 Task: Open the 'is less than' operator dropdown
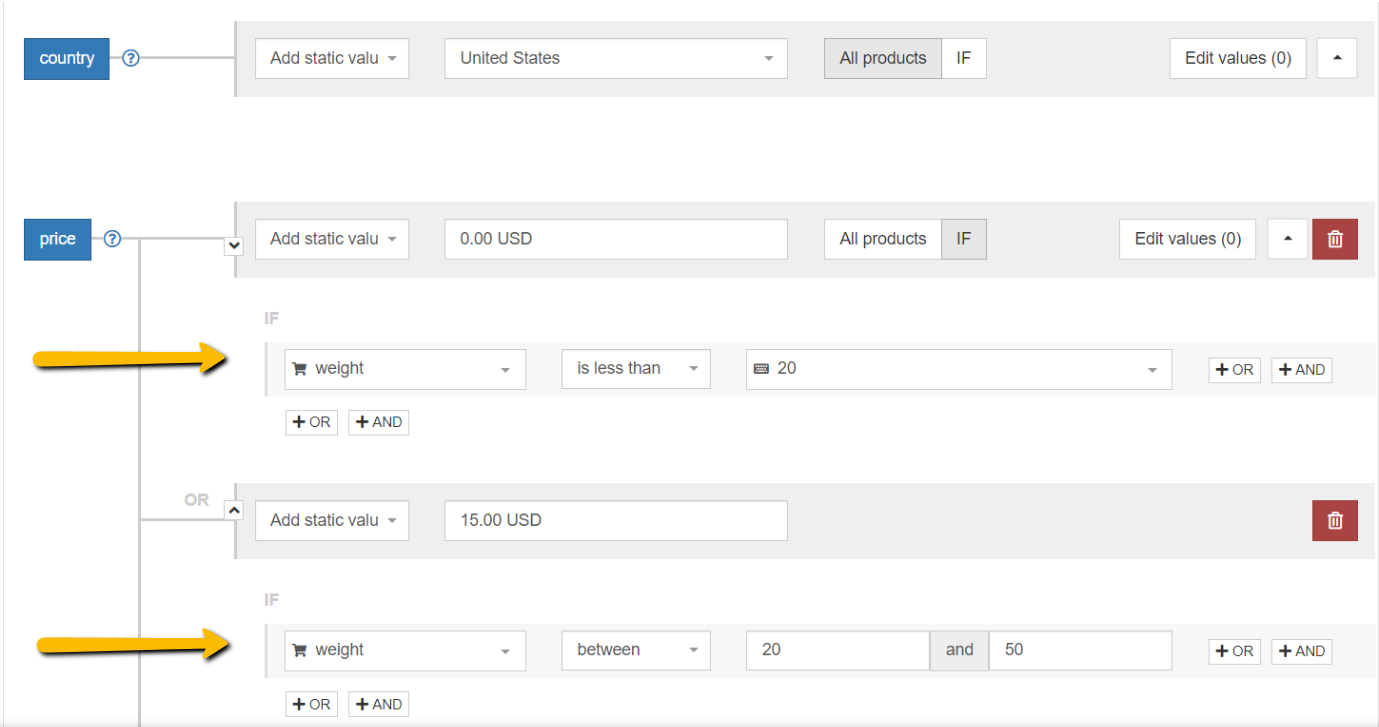pyautogui.click(x=635, y=369)
